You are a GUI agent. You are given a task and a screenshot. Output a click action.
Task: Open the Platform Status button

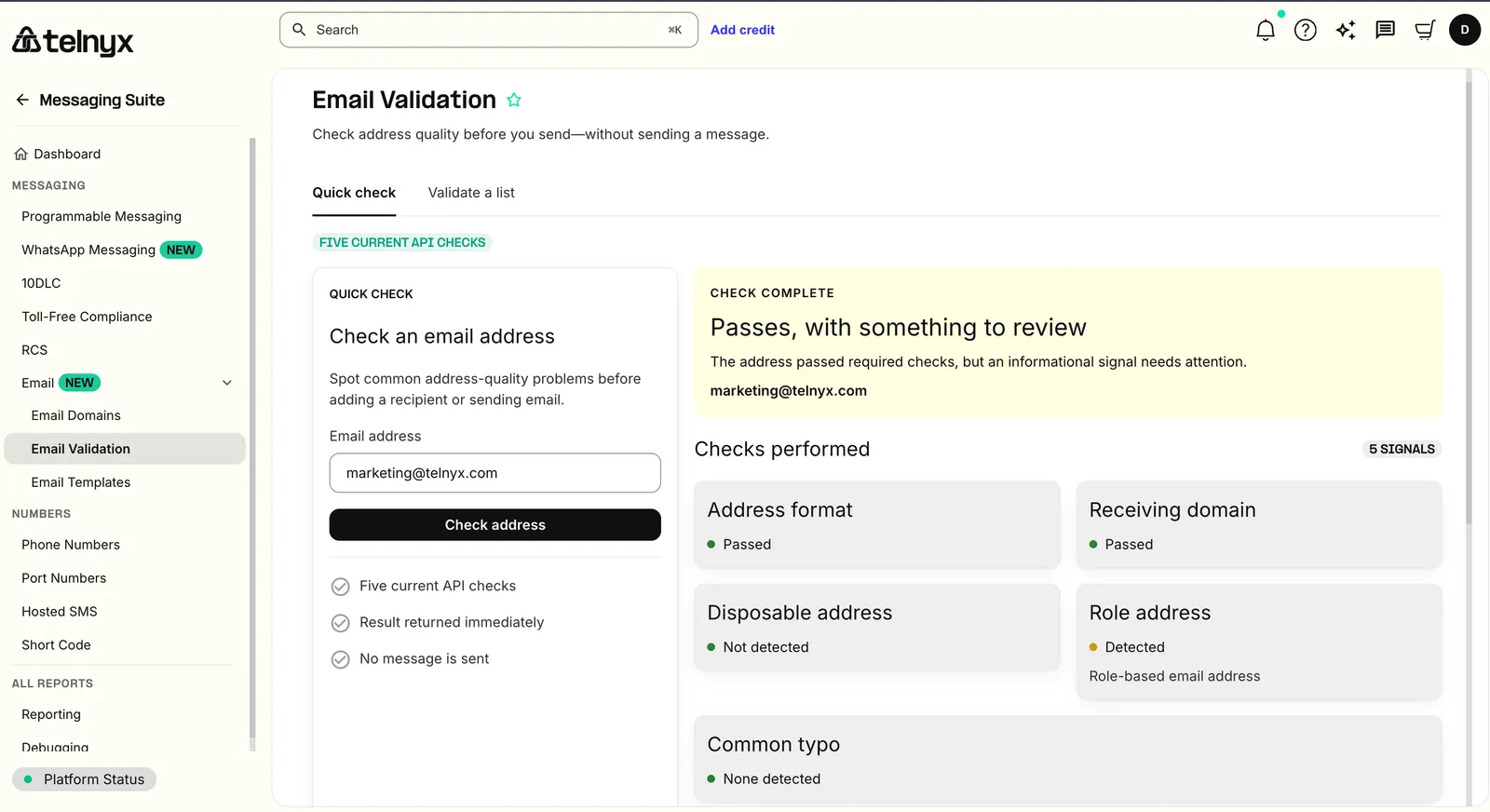pos(84,779)
